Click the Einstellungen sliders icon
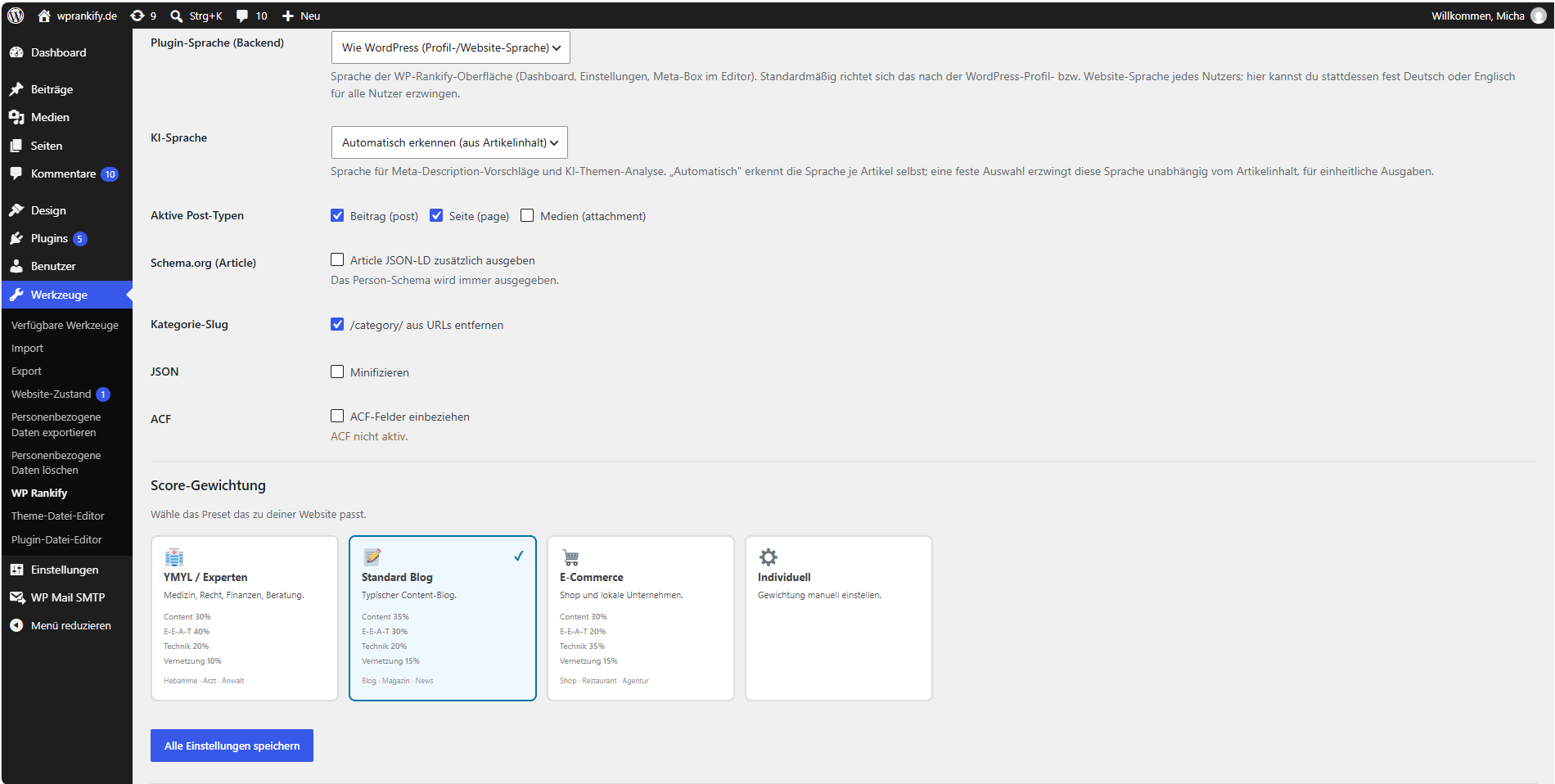 pyautogui.click(x=16, y=570)
